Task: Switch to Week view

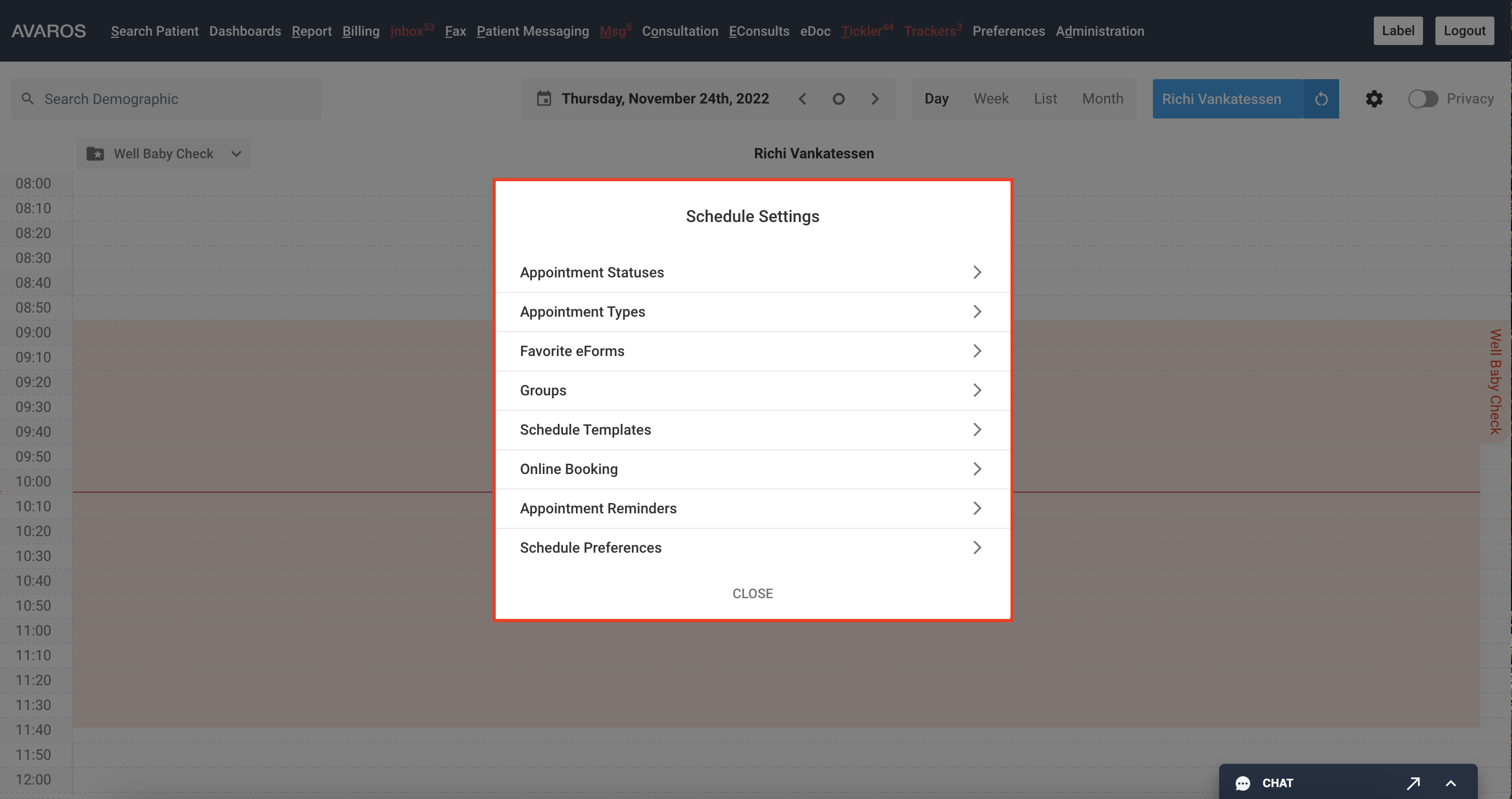Action: [x=991, y=99]
